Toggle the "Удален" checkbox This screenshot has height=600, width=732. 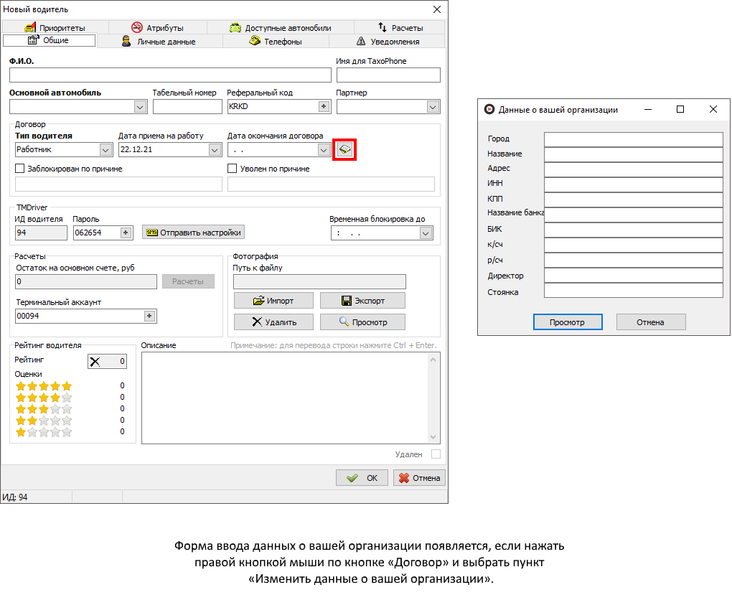(x=435, y=454)
